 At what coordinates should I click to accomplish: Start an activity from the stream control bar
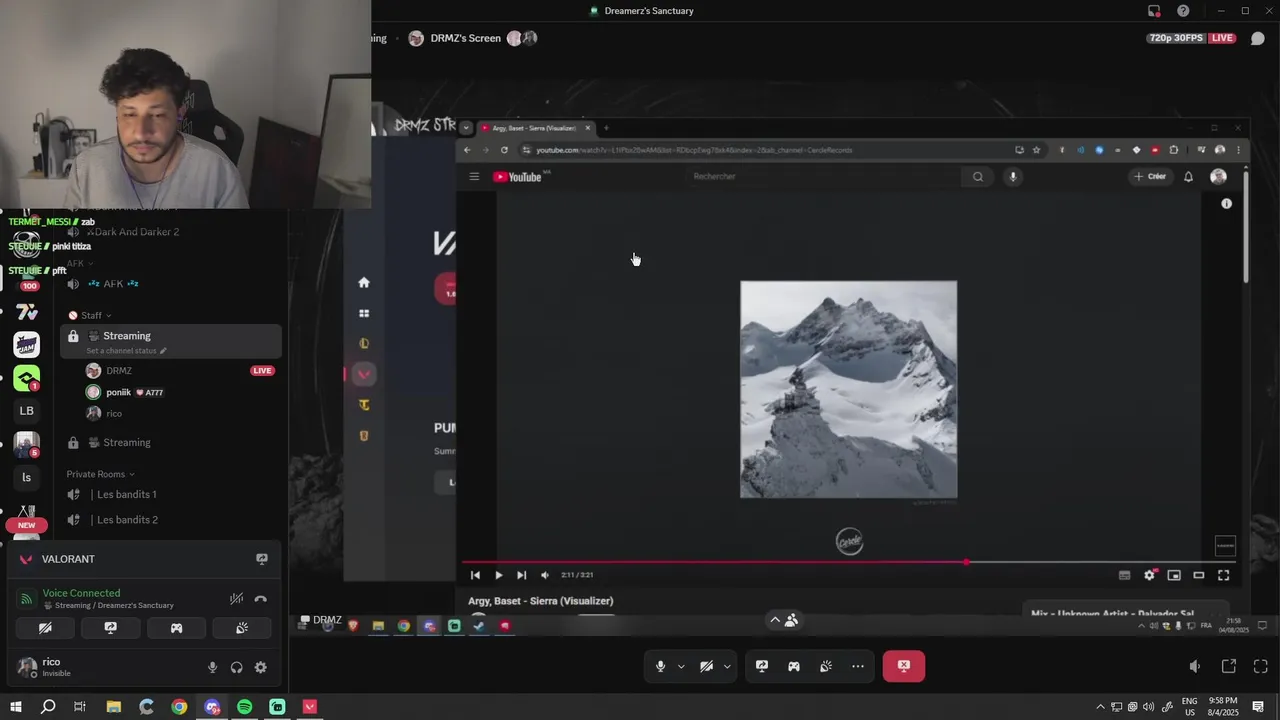[x=794, y=666]
